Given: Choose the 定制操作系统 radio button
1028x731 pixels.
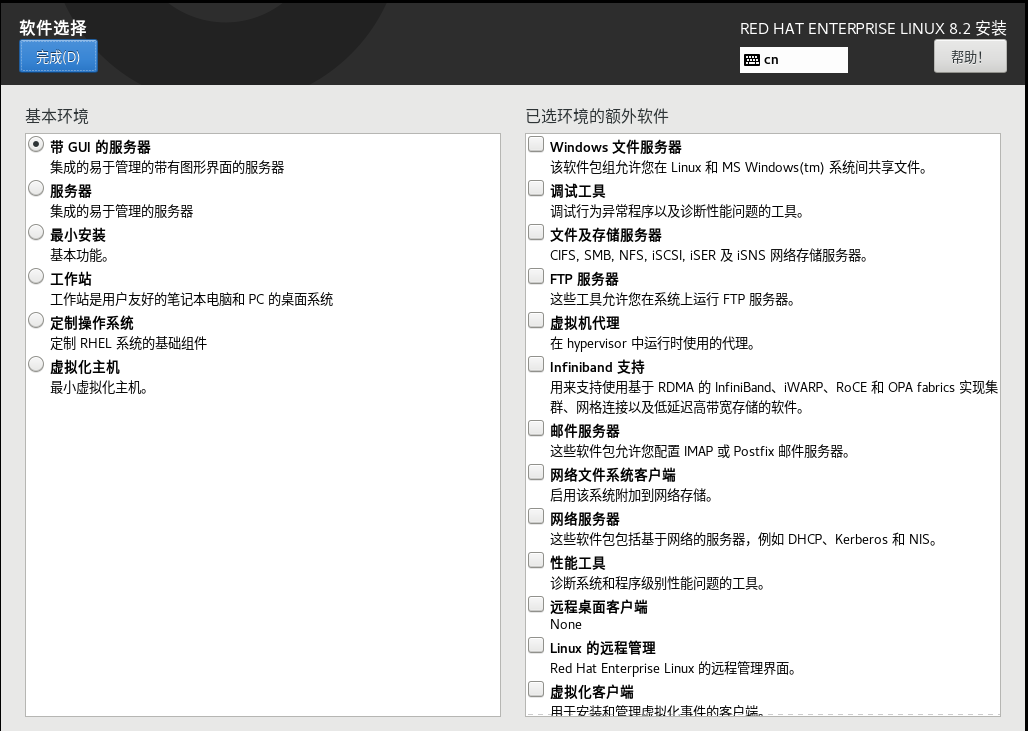Looking at the screenshot, I should tap(36, 320).
